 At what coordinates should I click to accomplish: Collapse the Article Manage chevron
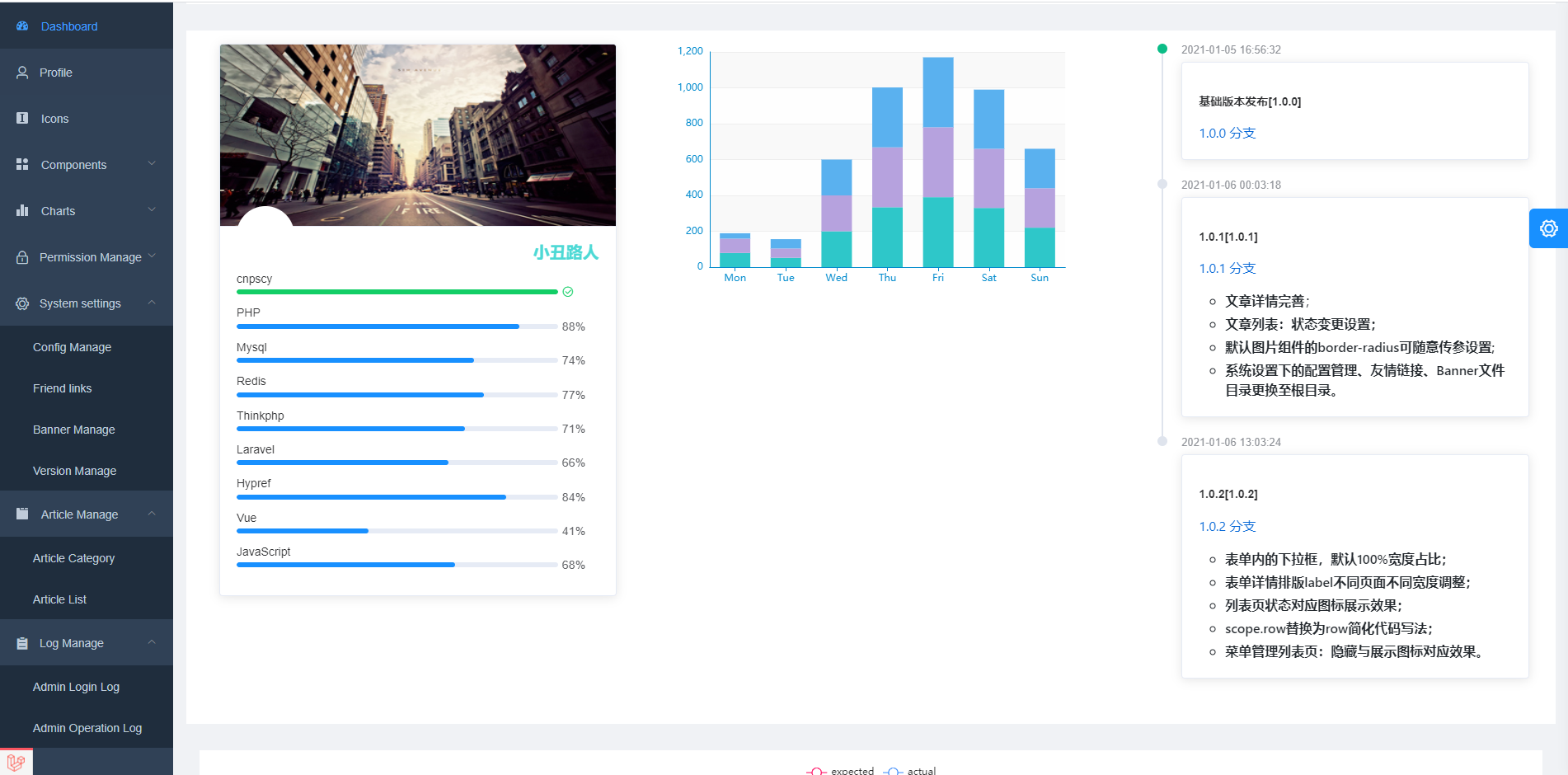(x=152, y=514)
